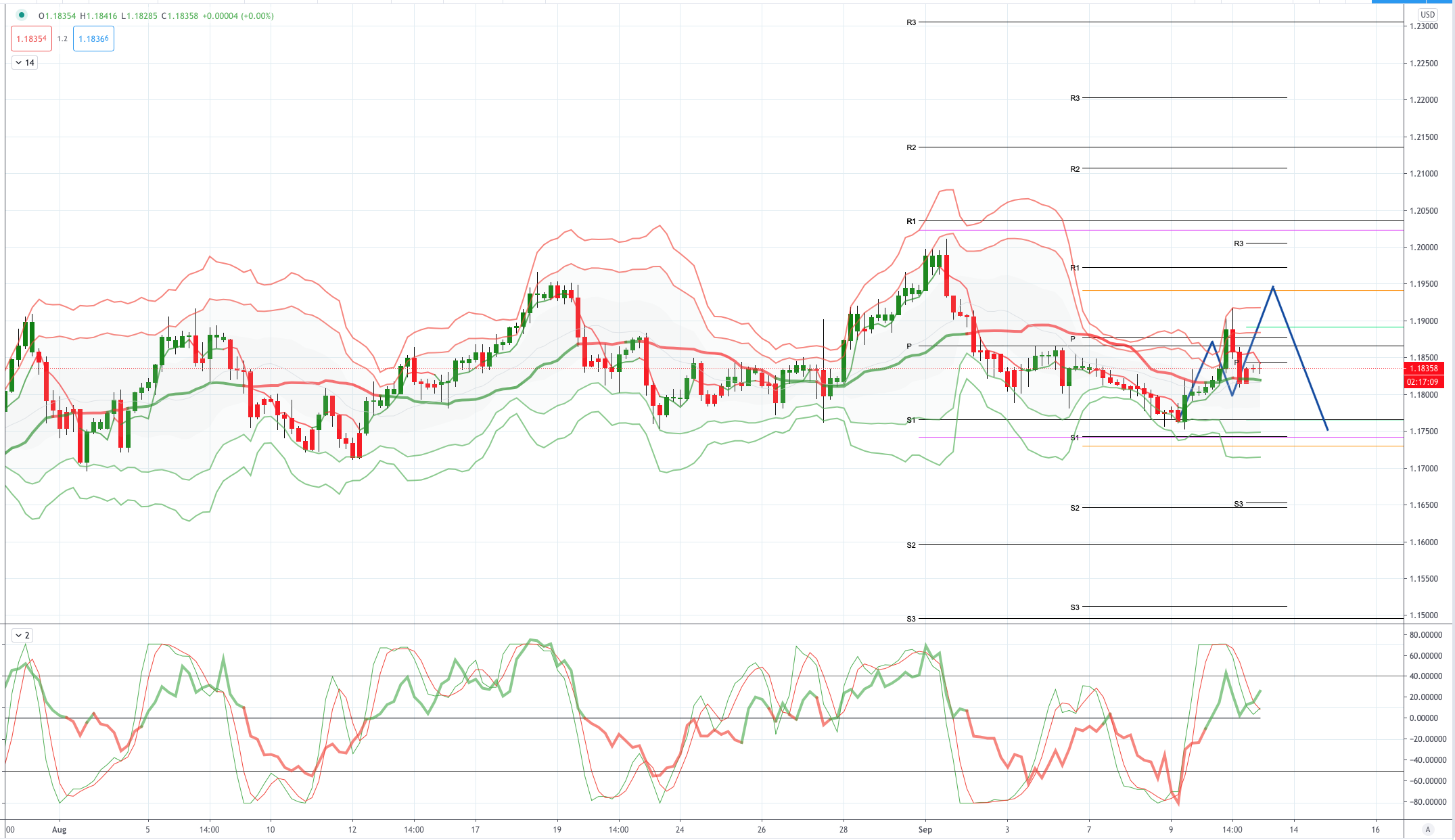Click the 24 date label on the time axis

click(680, 830)
